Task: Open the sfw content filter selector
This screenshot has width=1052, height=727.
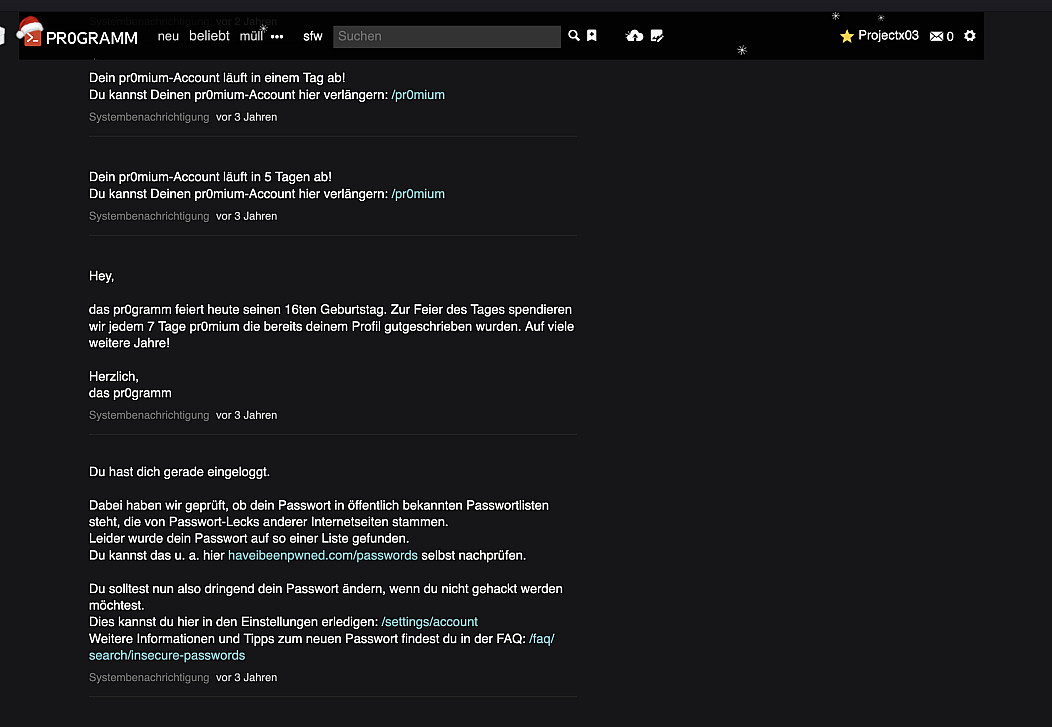Action: (313, 36)
